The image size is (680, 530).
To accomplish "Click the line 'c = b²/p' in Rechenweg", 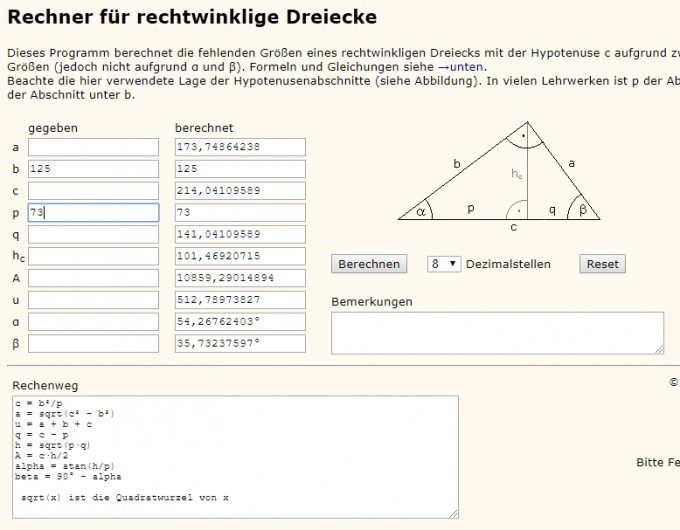I will (x=39, y=403).
